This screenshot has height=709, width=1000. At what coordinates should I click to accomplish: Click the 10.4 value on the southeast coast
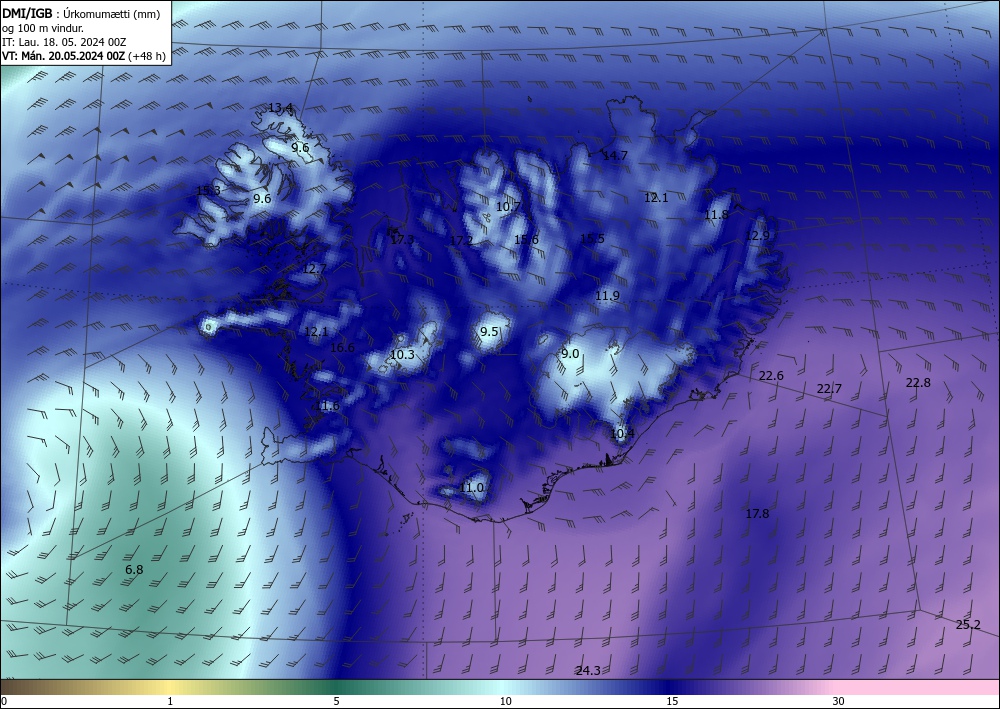click(x=622, y=434)
